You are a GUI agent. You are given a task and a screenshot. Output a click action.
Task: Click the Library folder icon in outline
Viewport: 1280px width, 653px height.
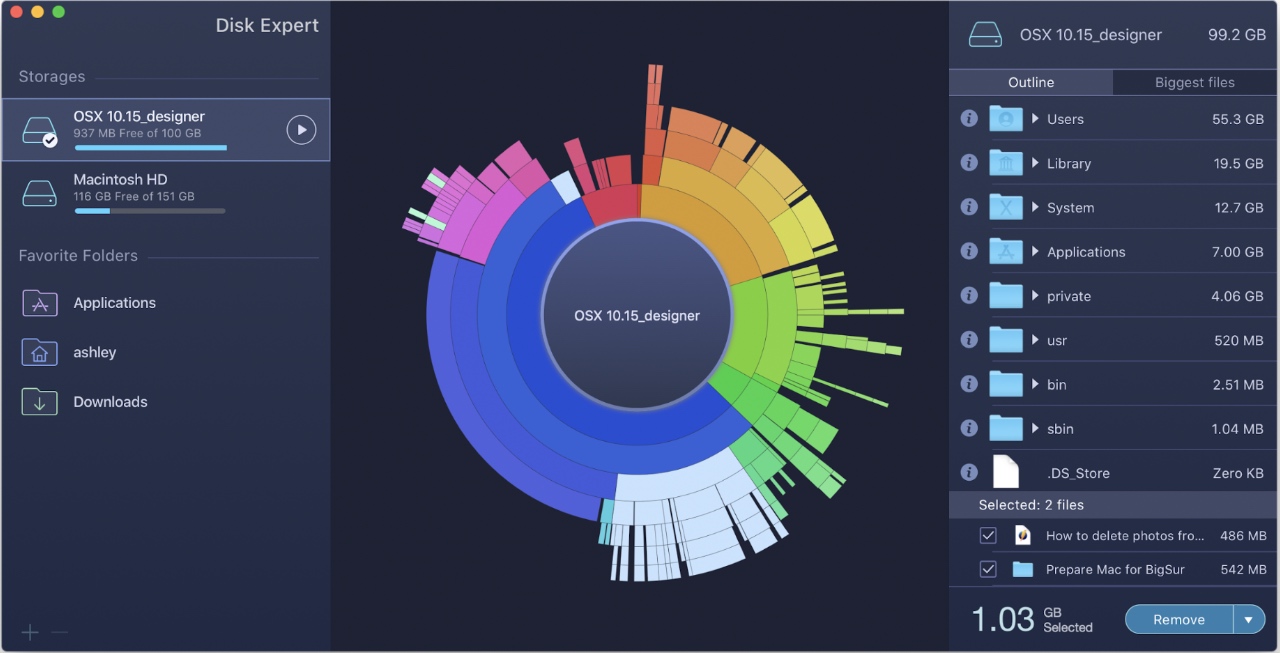(1006, 163)
